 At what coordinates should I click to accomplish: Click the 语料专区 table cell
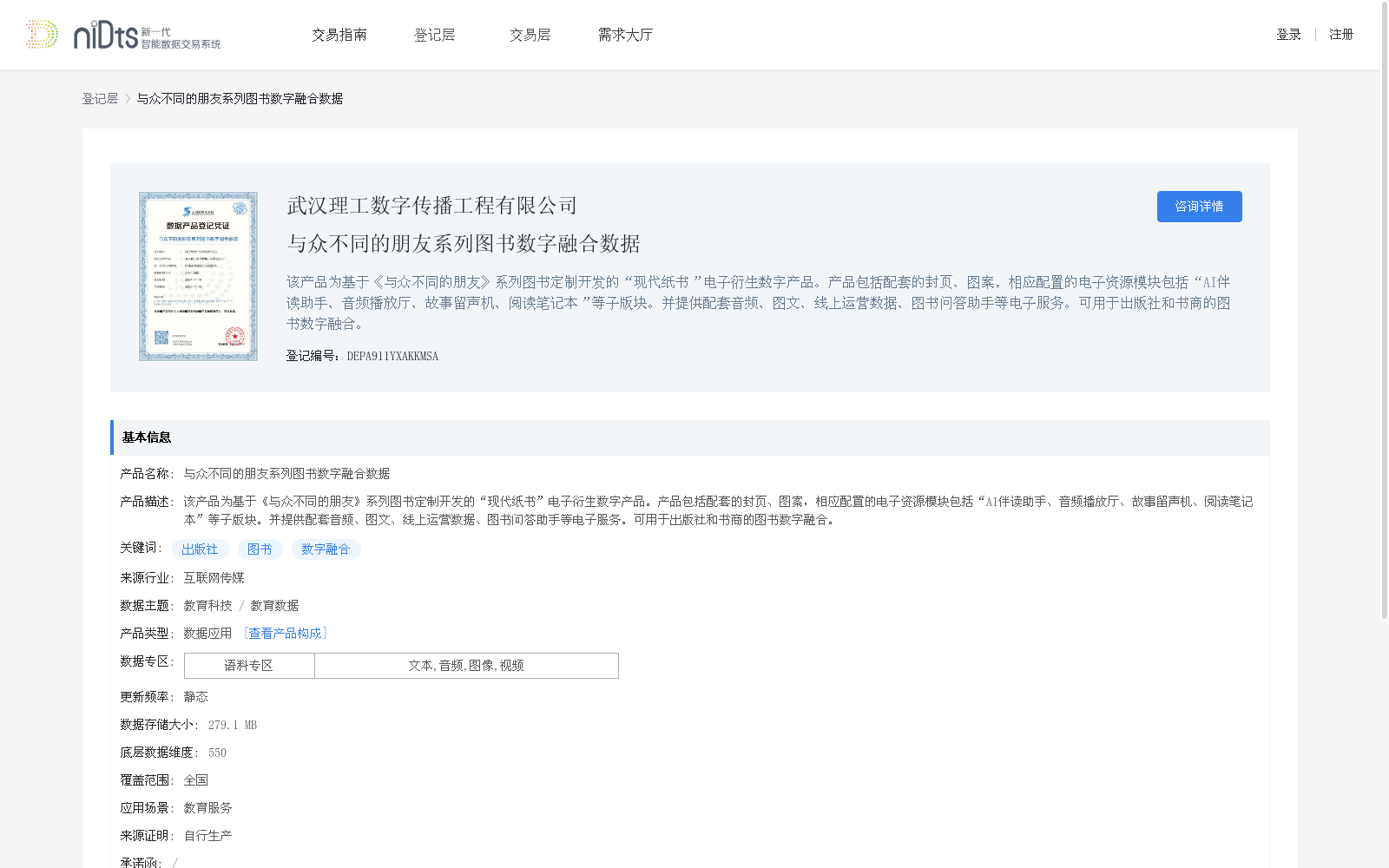point(249,666)
